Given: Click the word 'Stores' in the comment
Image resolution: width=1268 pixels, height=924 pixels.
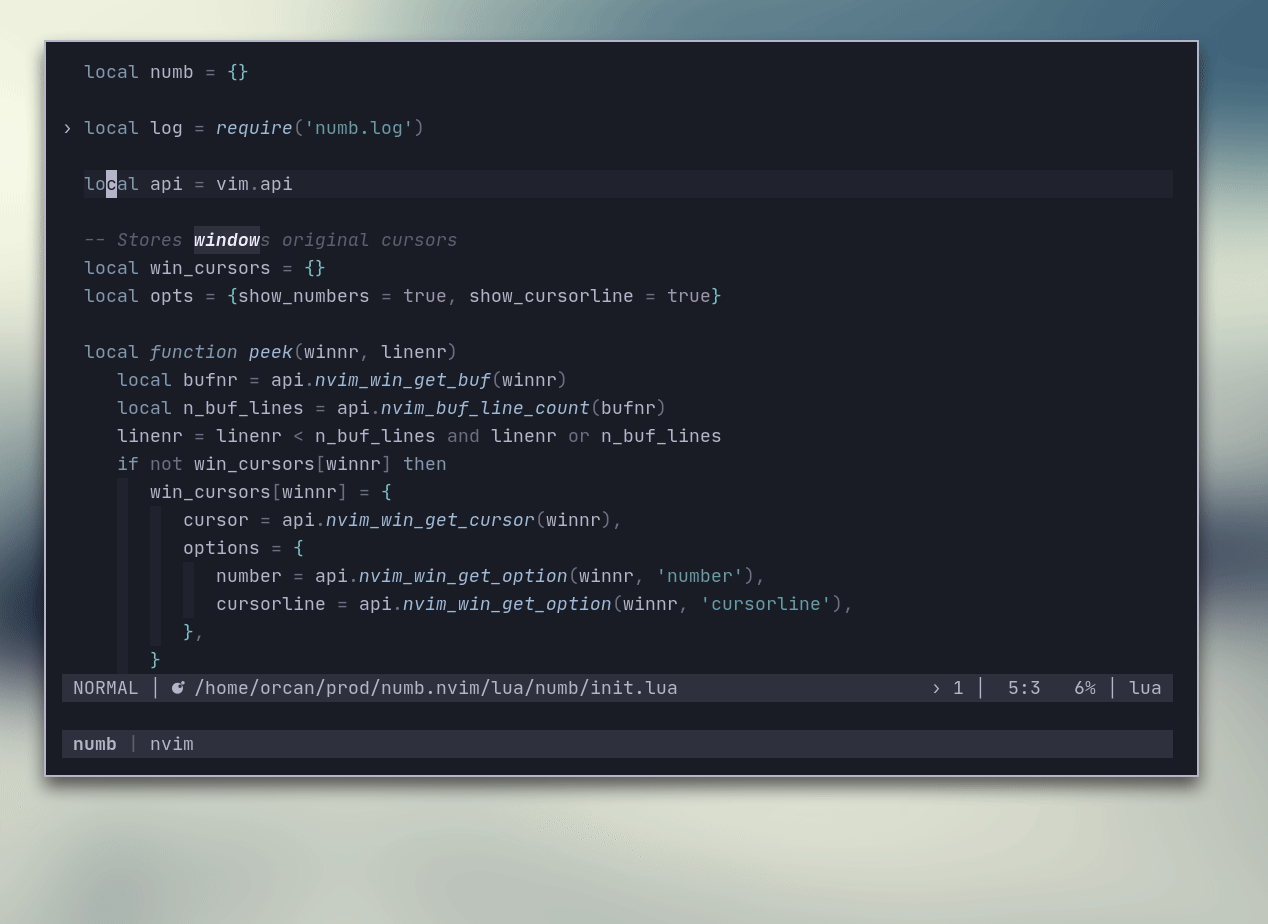Looking at the screenshot, I should (x=150, y=240).
